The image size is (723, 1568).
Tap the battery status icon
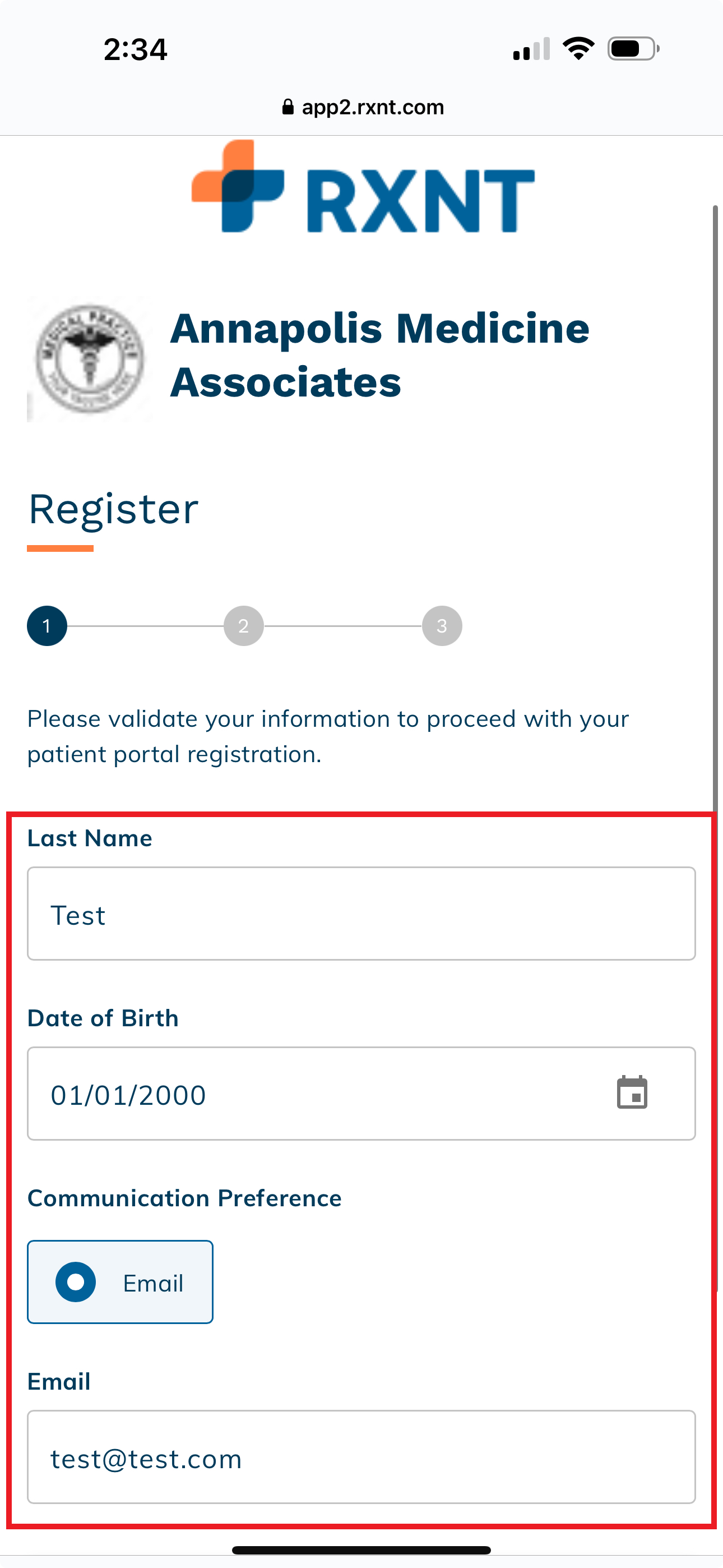pyautogui.click(x=633, y=49)
